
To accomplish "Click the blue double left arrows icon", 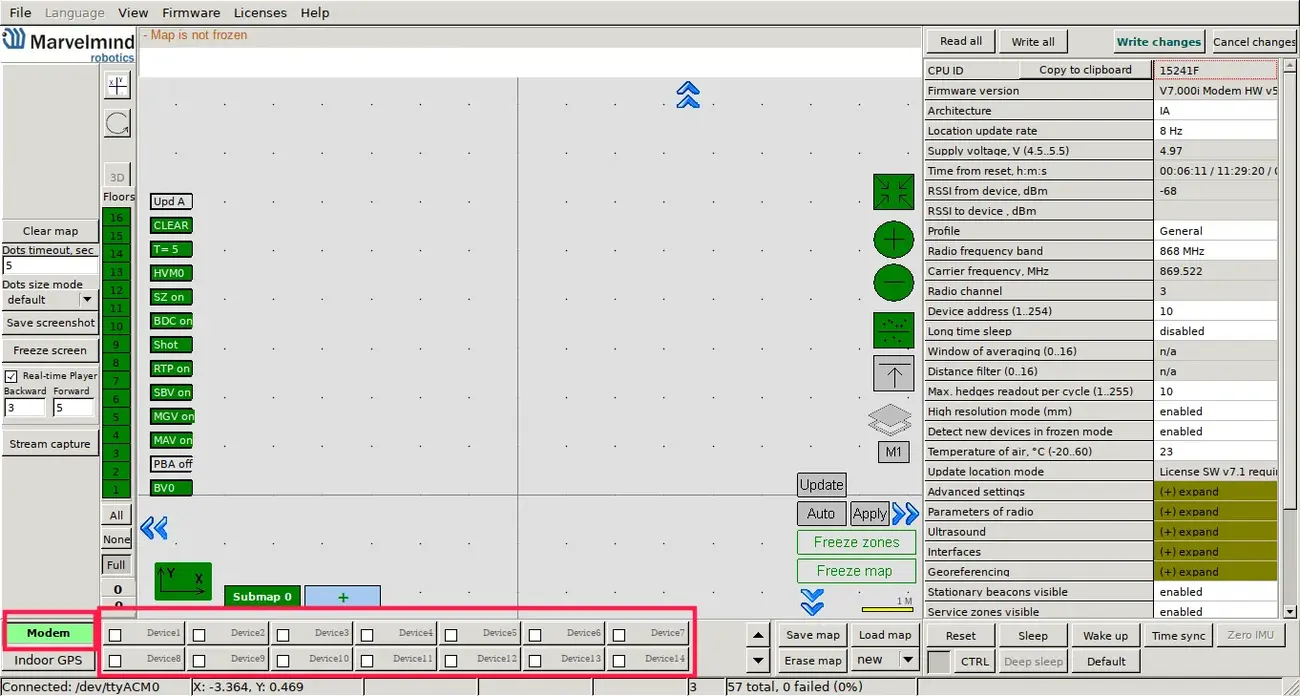I will 153,528.
